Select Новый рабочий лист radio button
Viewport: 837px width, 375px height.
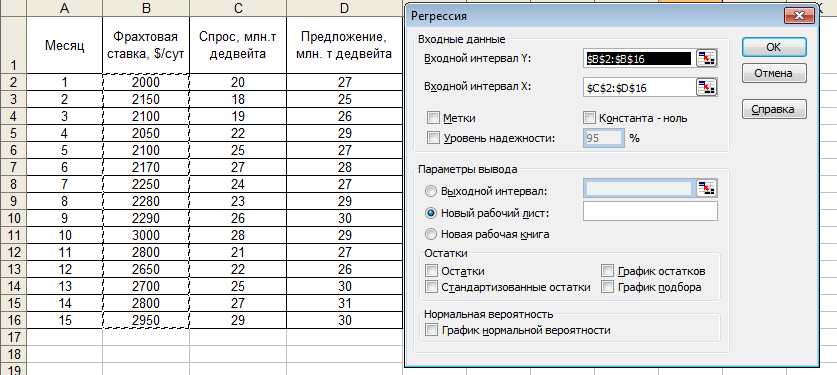(431, 213)
